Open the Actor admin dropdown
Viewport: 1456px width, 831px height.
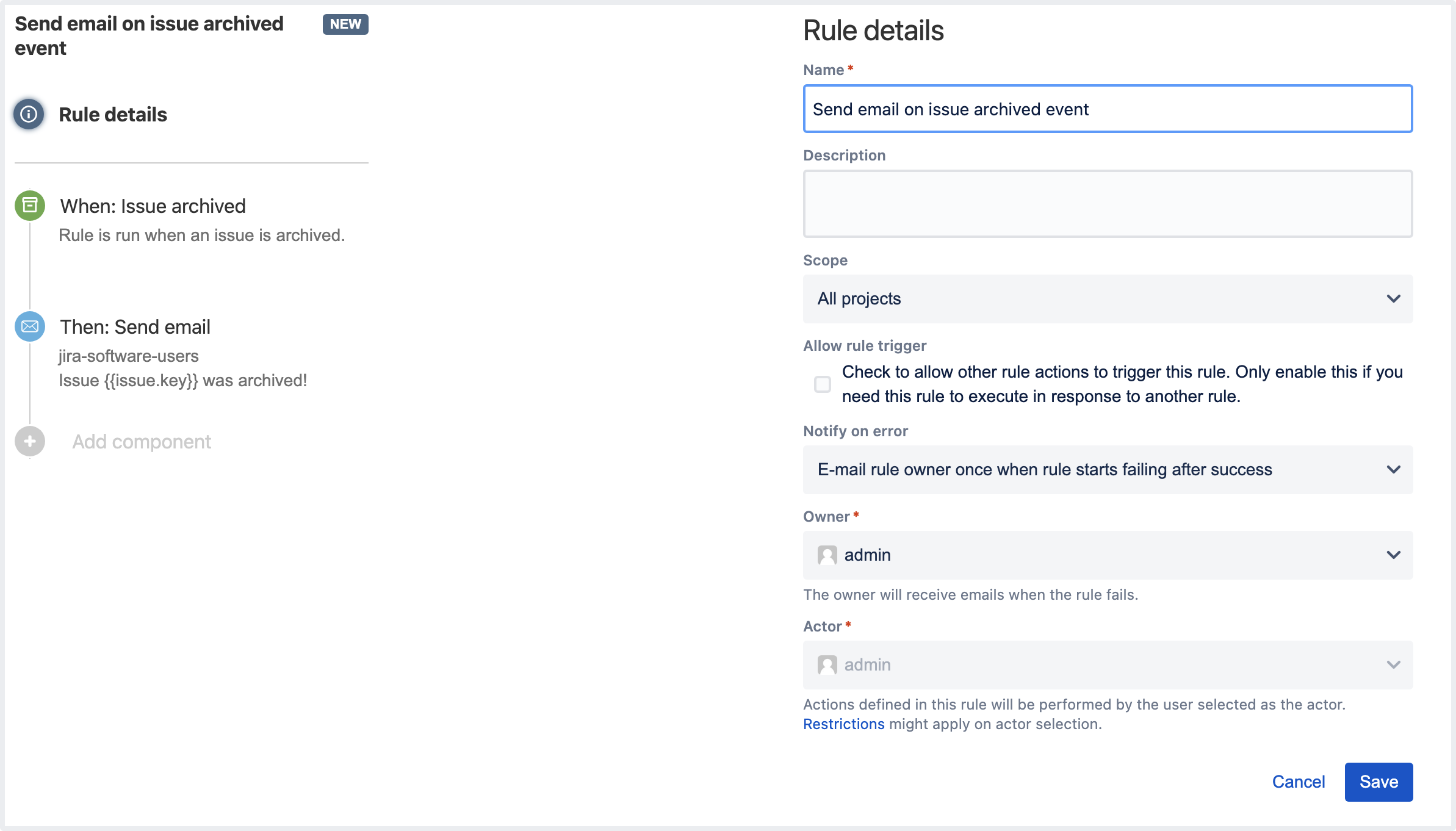[x=1108, y=665]
